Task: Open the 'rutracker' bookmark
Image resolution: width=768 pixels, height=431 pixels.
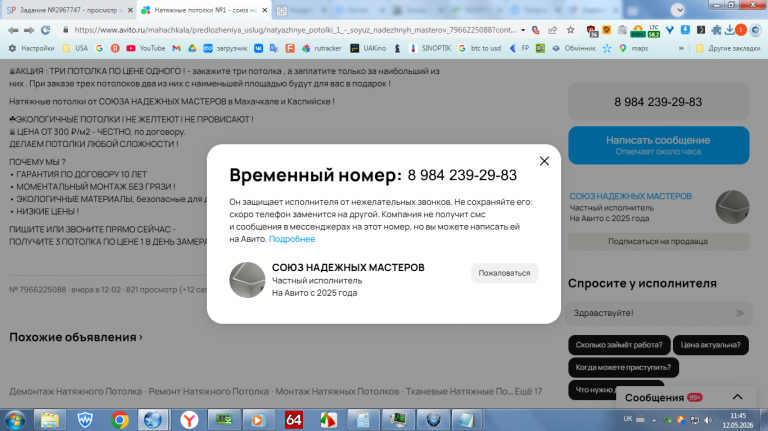Action: pyautogui.click(x=322, y=48)
